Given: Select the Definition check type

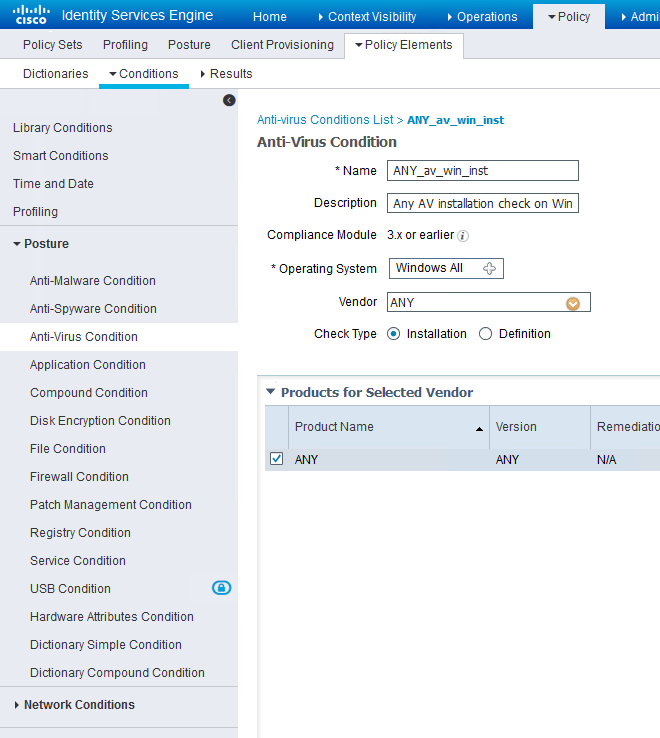Looking at the screenshot, I should pyautogui.click(x=485, y=334).
